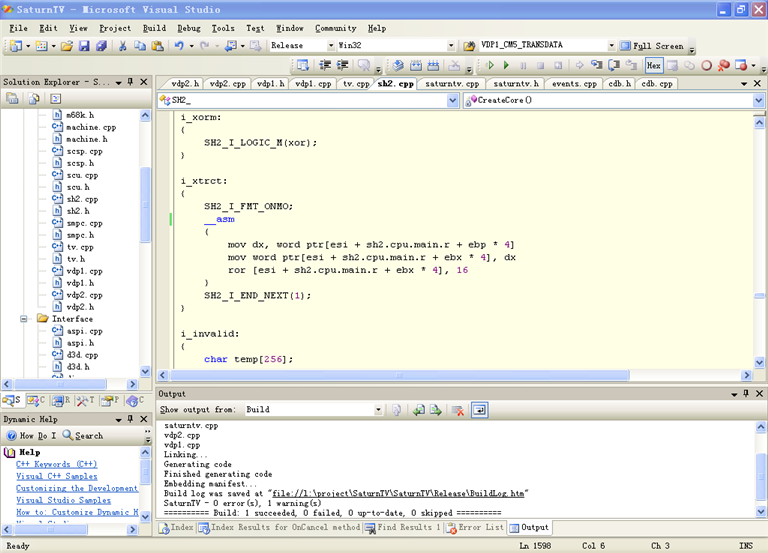Click the Full Screen toolbar button

[x=652, y=46]
